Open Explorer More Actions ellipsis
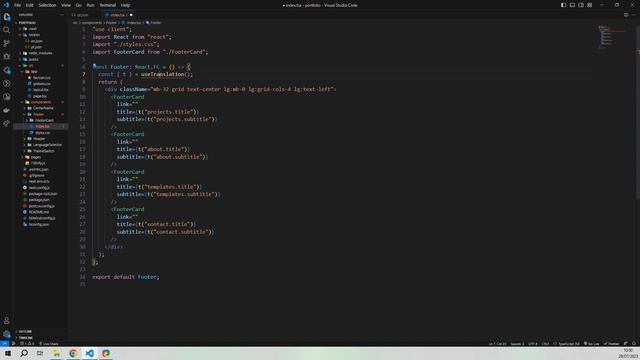640x360 pixels. [x=62, y=15]
